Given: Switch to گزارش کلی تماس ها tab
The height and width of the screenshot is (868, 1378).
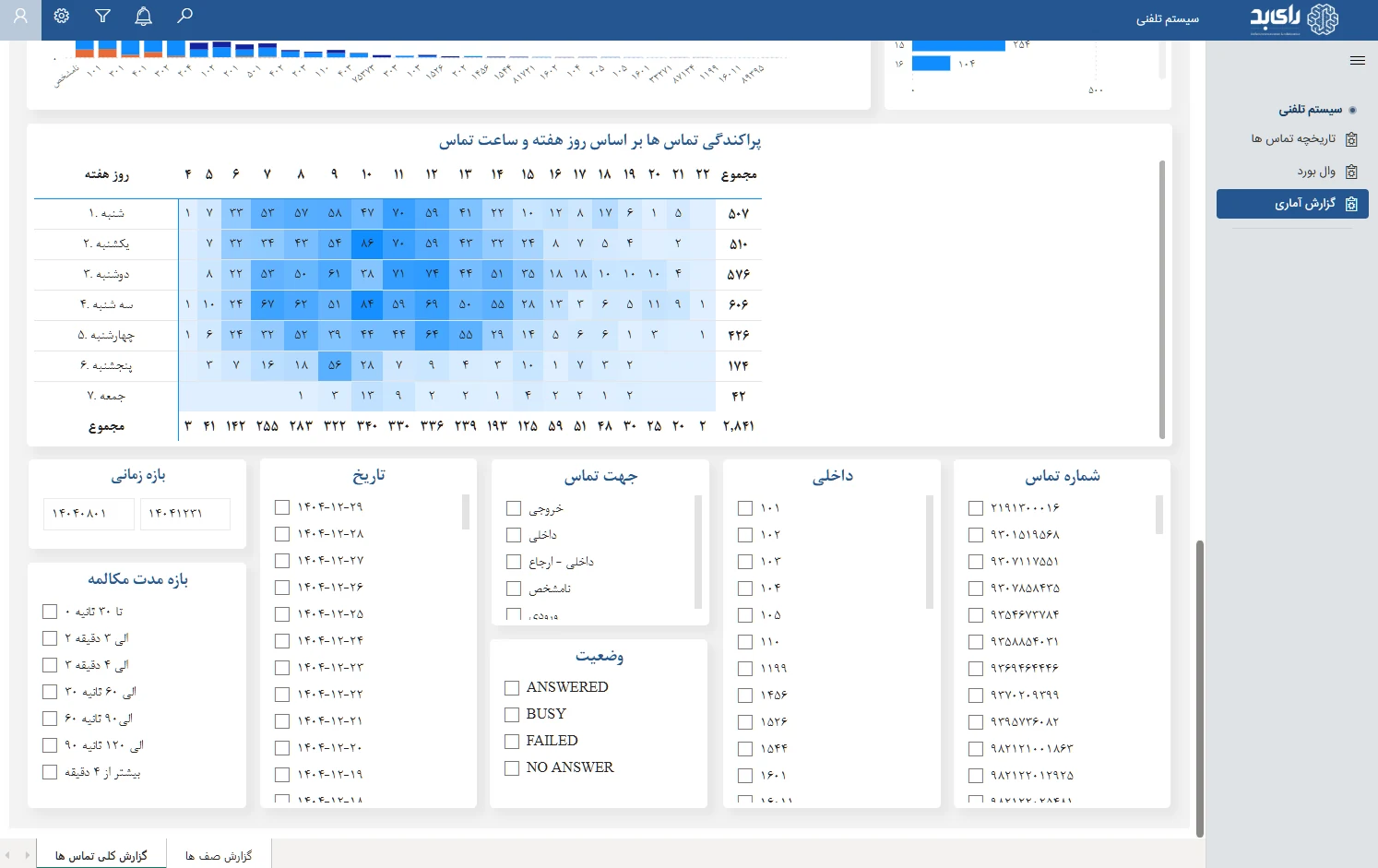Looking at the screenshot, I should pyautogui.click(x=101, y=856).
